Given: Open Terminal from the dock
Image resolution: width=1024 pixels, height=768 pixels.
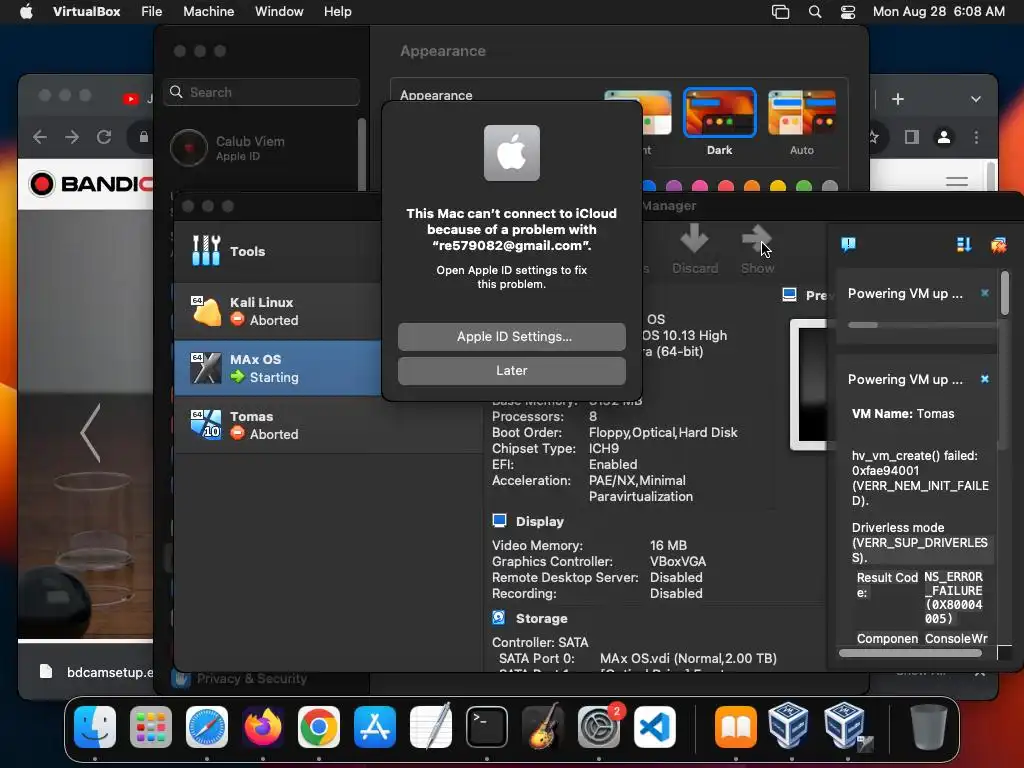Looking at the screenshot, I should tap(487, 727).
